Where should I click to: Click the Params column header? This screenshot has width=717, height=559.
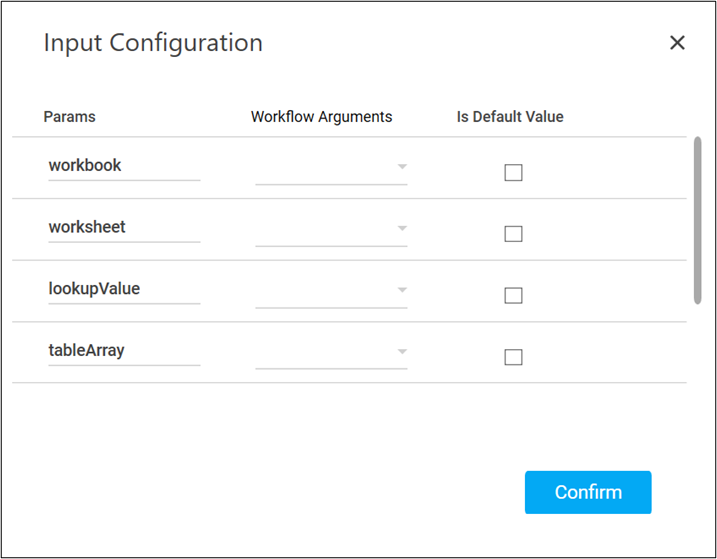(x=70, y=117)
